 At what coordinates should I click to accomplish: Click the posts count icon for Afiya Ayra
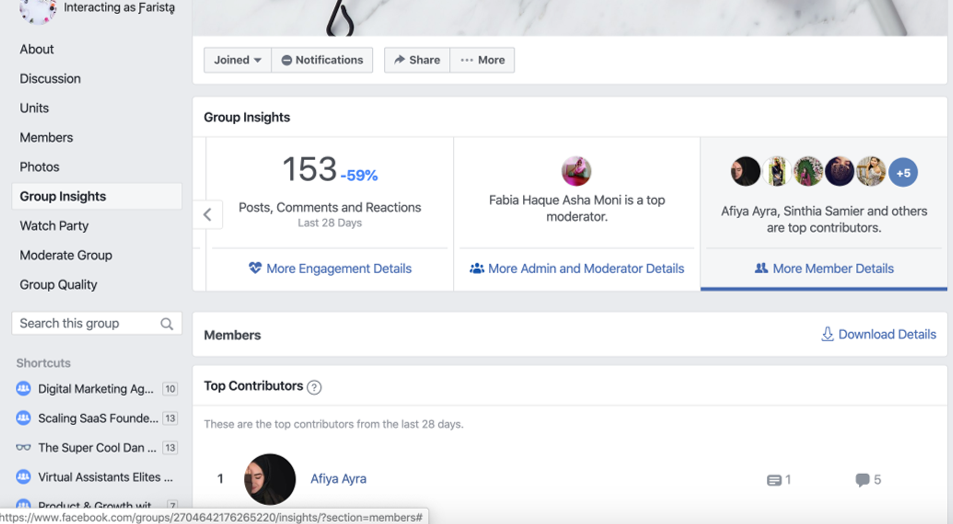click(774, 480)
